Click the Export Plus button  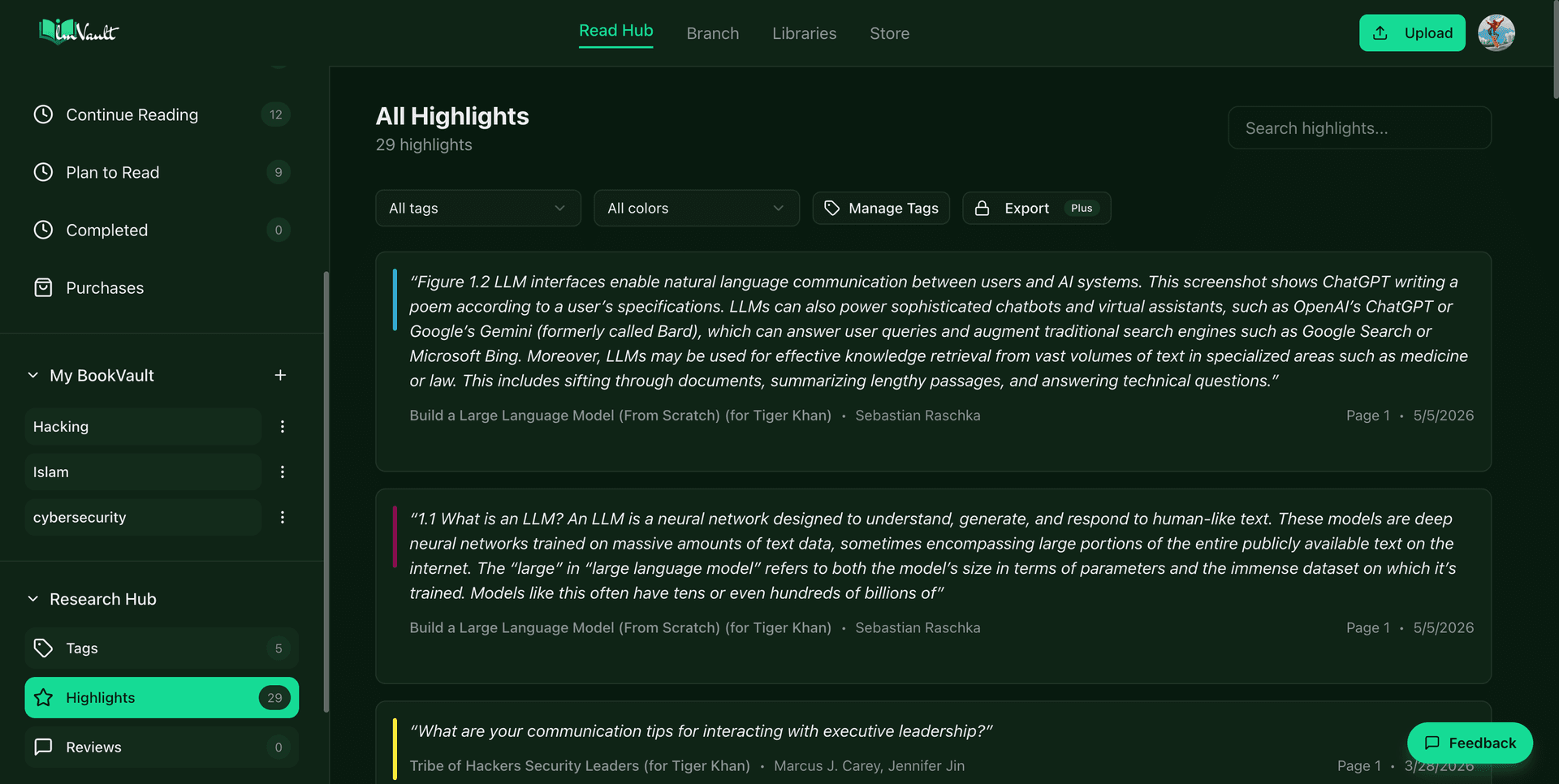(1036, 208)
